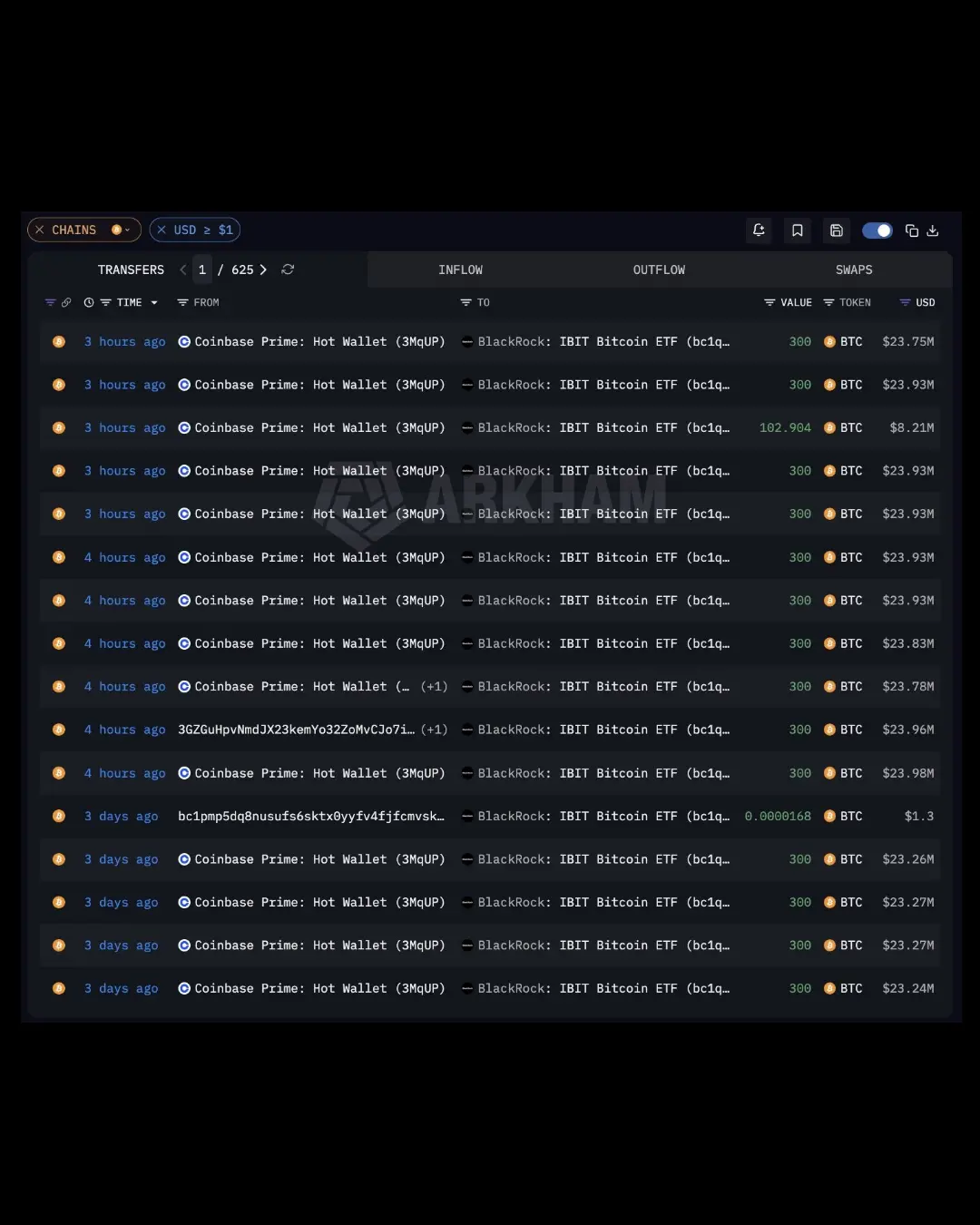Click the bitcoin chain icon in $1.3 row
The image size is (980, 1225).
[59, 816]
